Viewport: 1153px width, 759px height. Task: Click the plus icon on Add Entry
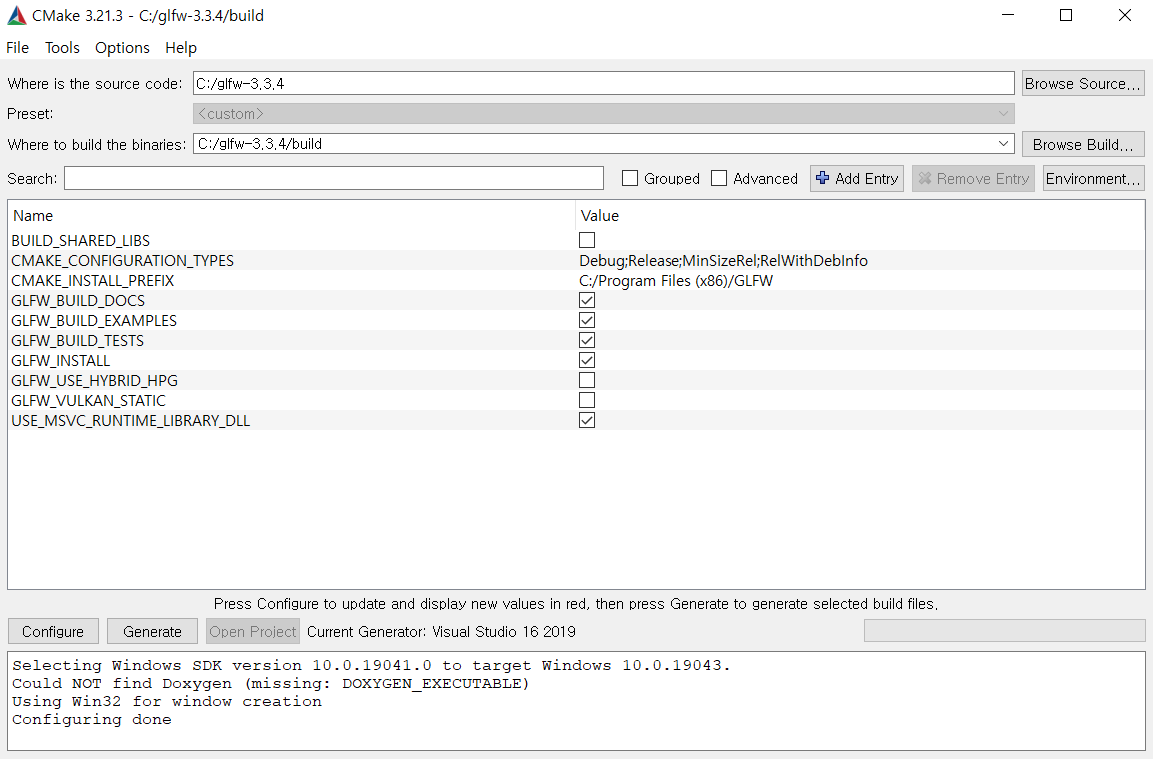[x=823, y=178]
